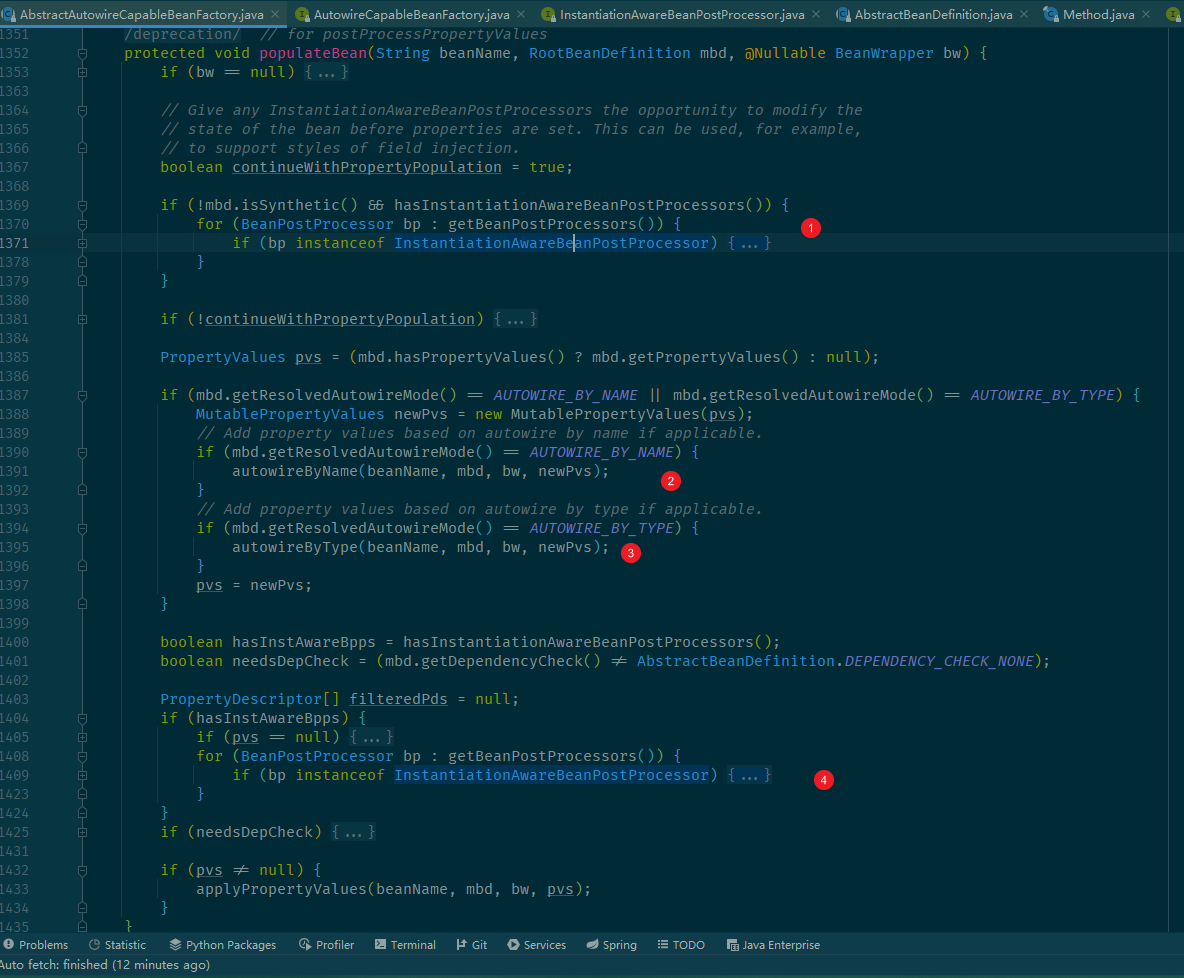The width and height of the screenshot is (1184, 978).
Task: Collapse if block at line 1369 gutter
Action: click(82, 205)
